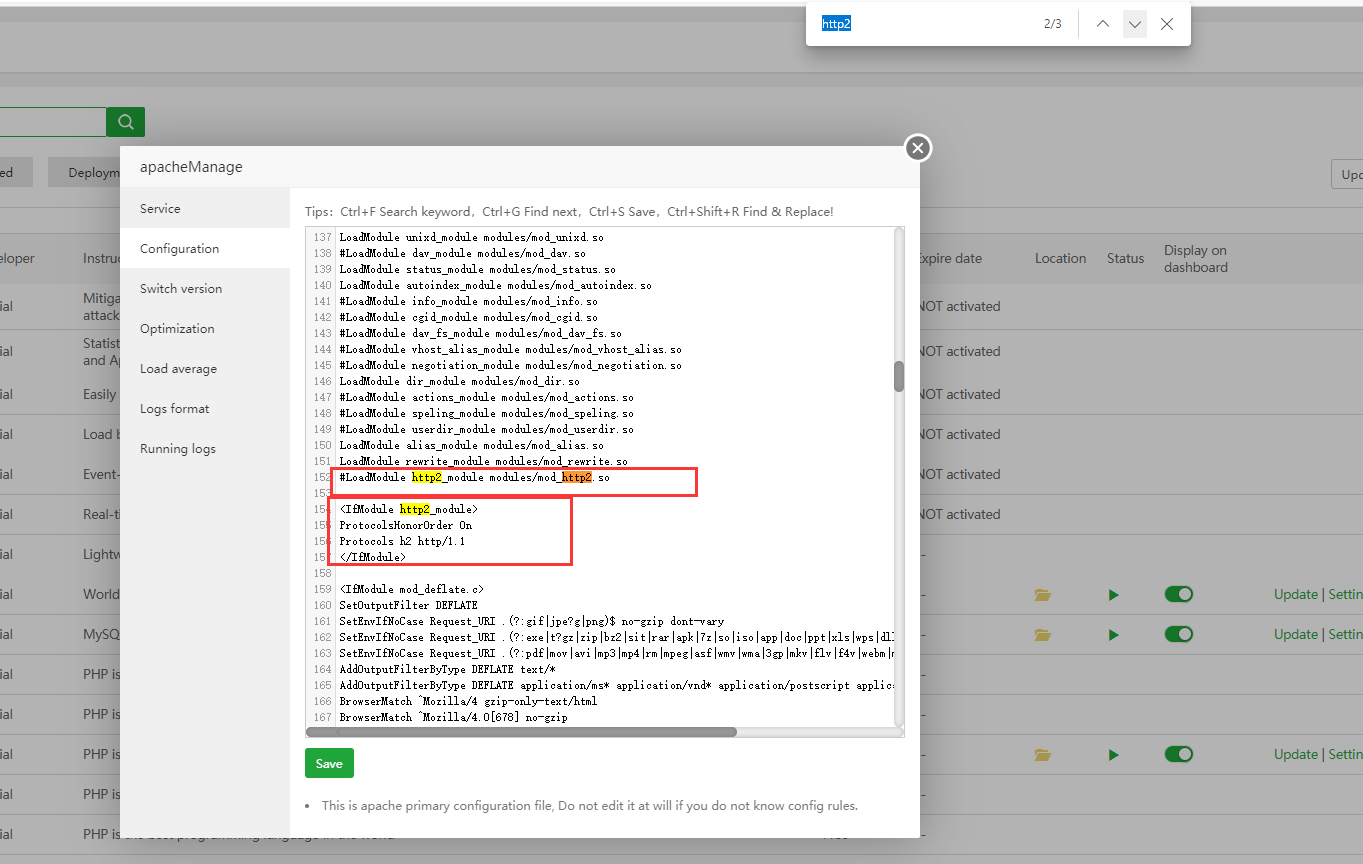Click the green magnifier search button

point(126,122)
